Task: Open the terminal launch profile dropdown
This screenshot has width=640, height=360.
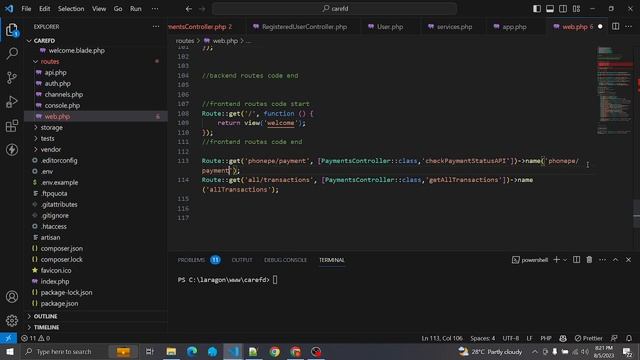Action: pyautogui.click(x=565, y=260)
